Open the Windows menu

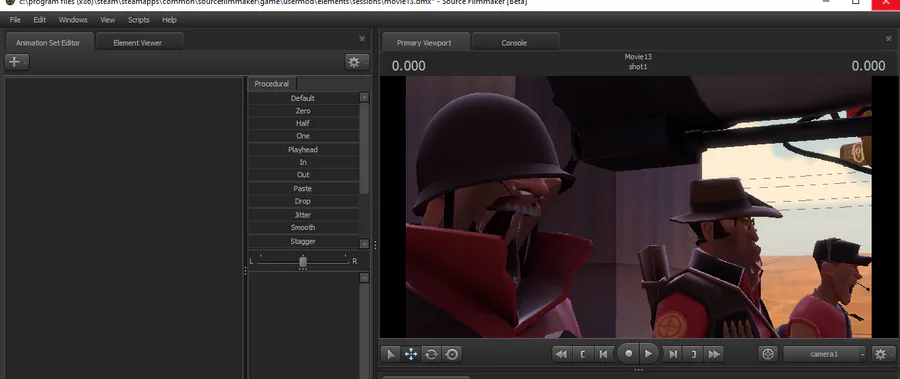tap(73, 20)
